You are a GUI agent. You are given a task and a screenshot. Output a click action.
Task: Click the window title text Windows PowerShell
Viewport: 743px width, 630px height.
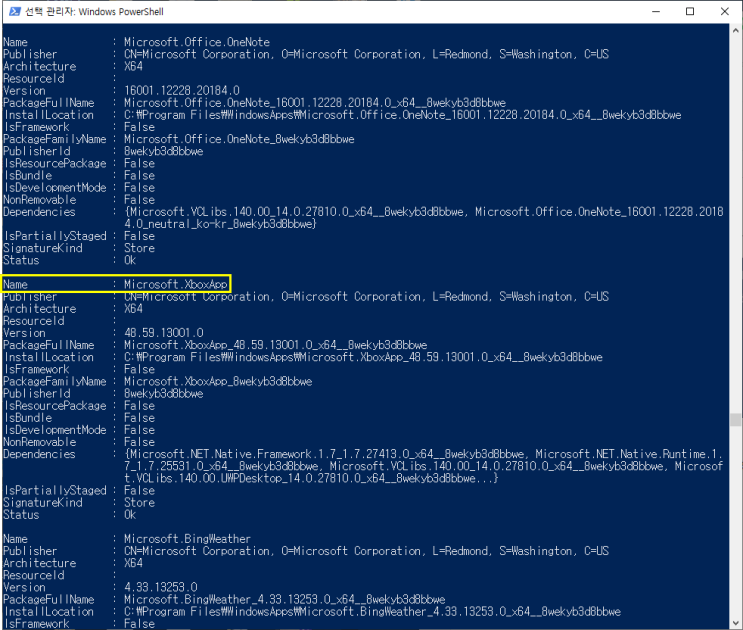pos(121,12)
